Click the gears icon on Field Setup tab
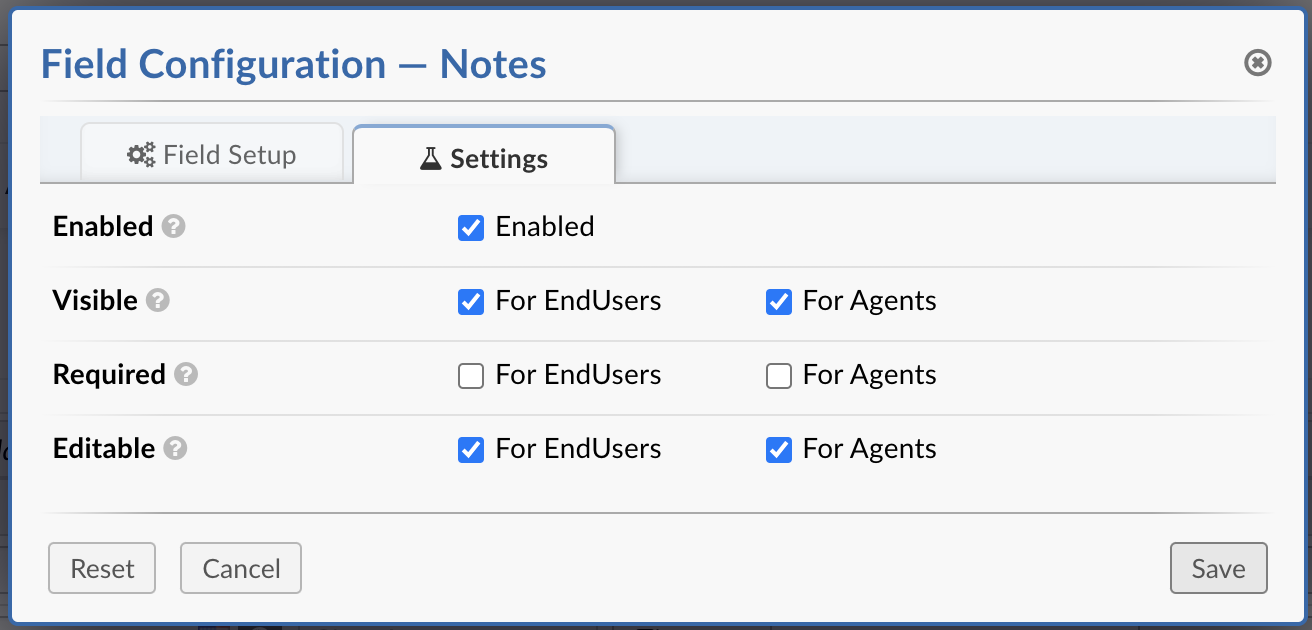 click(x=141, y=155)
